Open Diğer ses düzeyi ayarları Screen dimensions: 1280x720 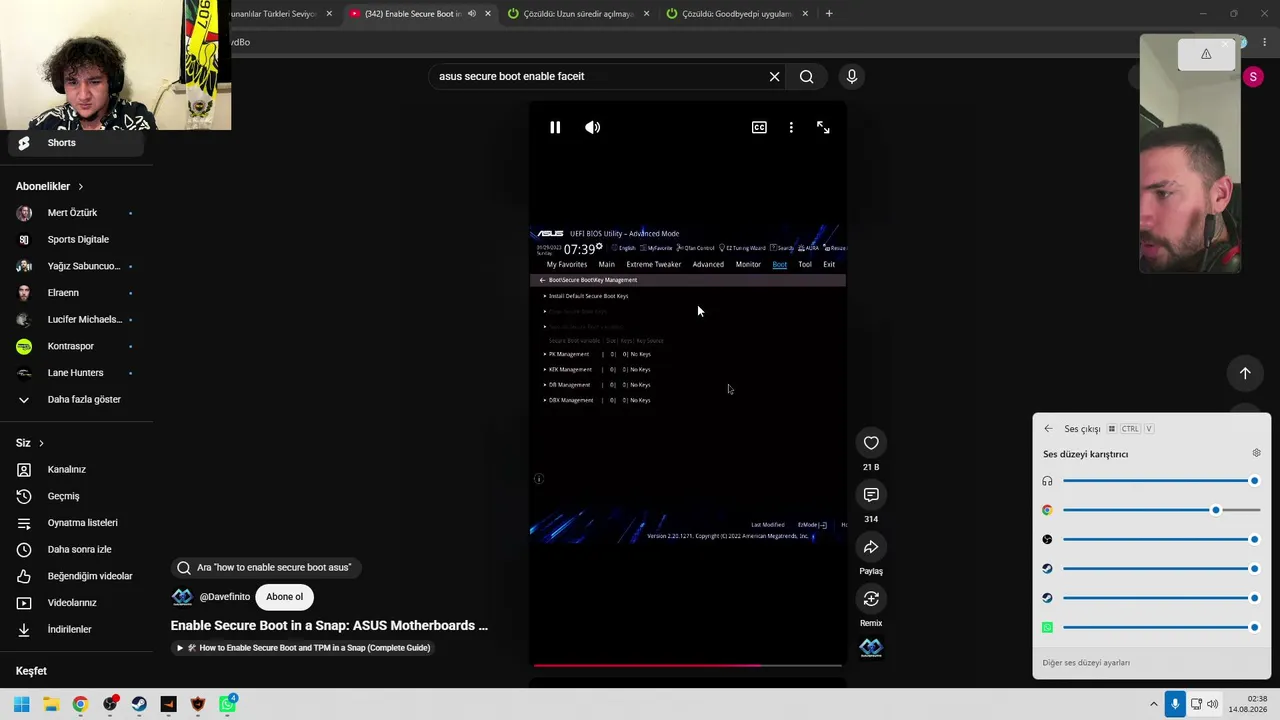pyautogui.click(x=1086, y=663)
